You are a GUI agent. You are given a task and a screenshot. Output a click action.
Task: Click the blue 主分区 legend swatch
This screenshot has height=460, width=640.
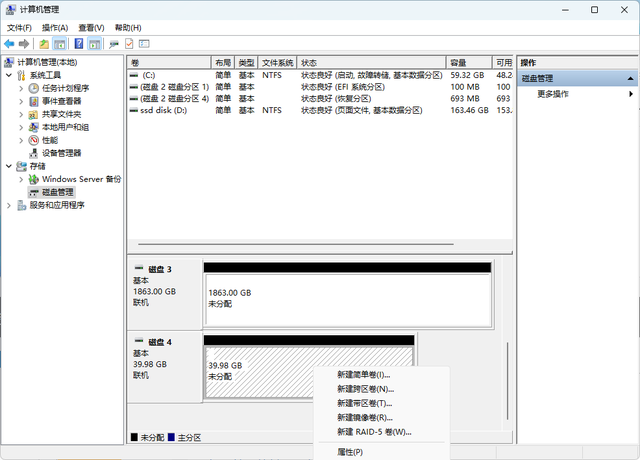[x=171, y=437]
